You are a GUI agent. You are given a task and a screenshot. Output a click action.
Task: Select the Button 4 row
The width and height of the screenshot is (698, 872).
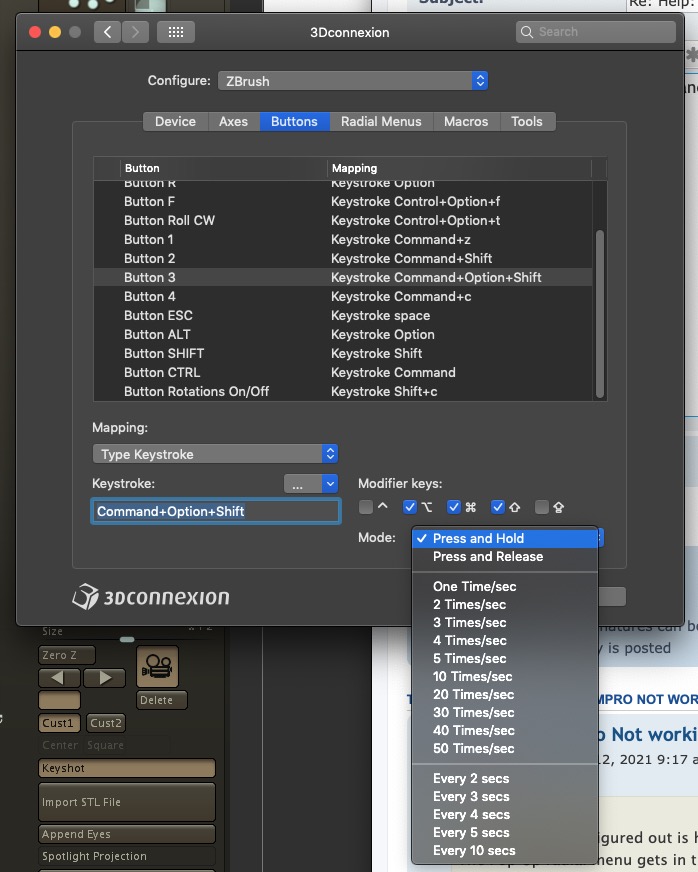click(343, 296)
